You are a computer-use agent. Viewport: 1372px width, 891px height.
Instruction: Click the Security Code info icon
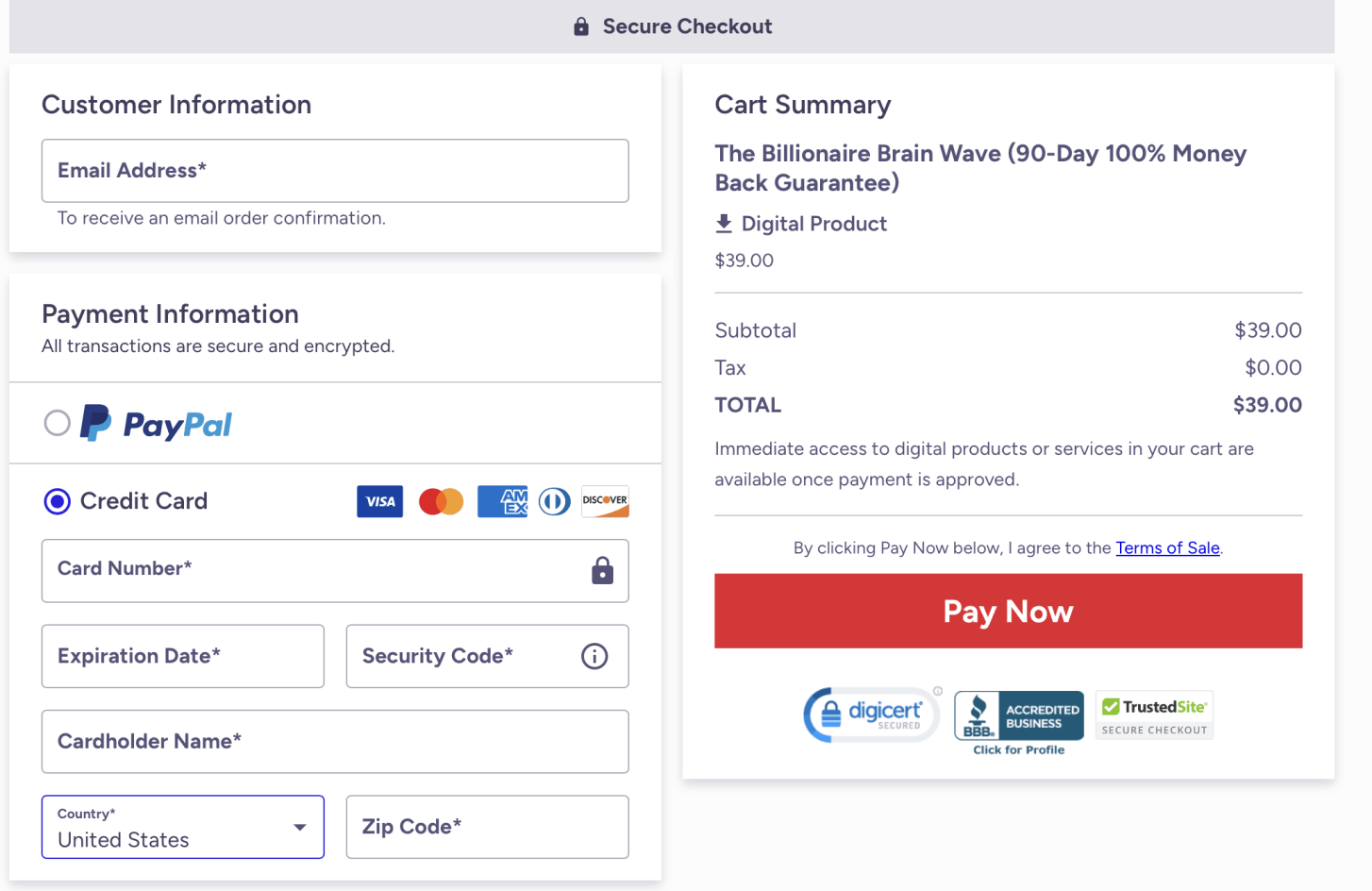pos(594,656)
